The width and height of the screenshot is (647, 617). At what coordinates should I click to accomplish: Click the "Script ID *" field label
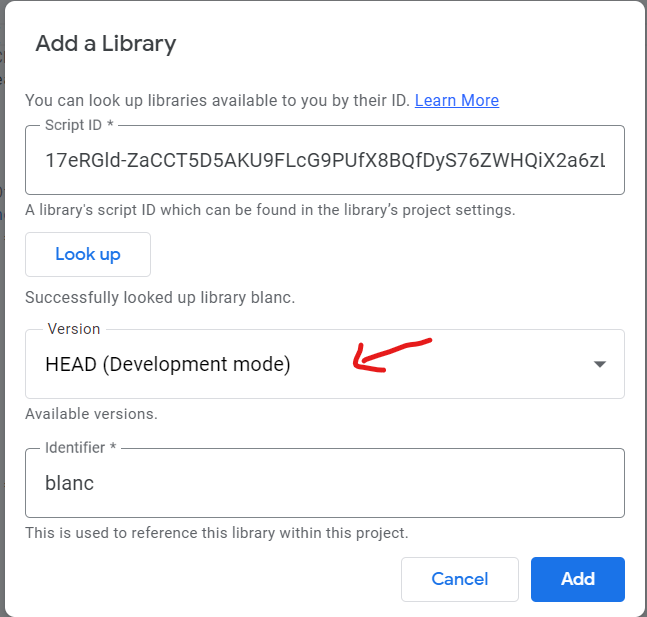tap(79, 125)
